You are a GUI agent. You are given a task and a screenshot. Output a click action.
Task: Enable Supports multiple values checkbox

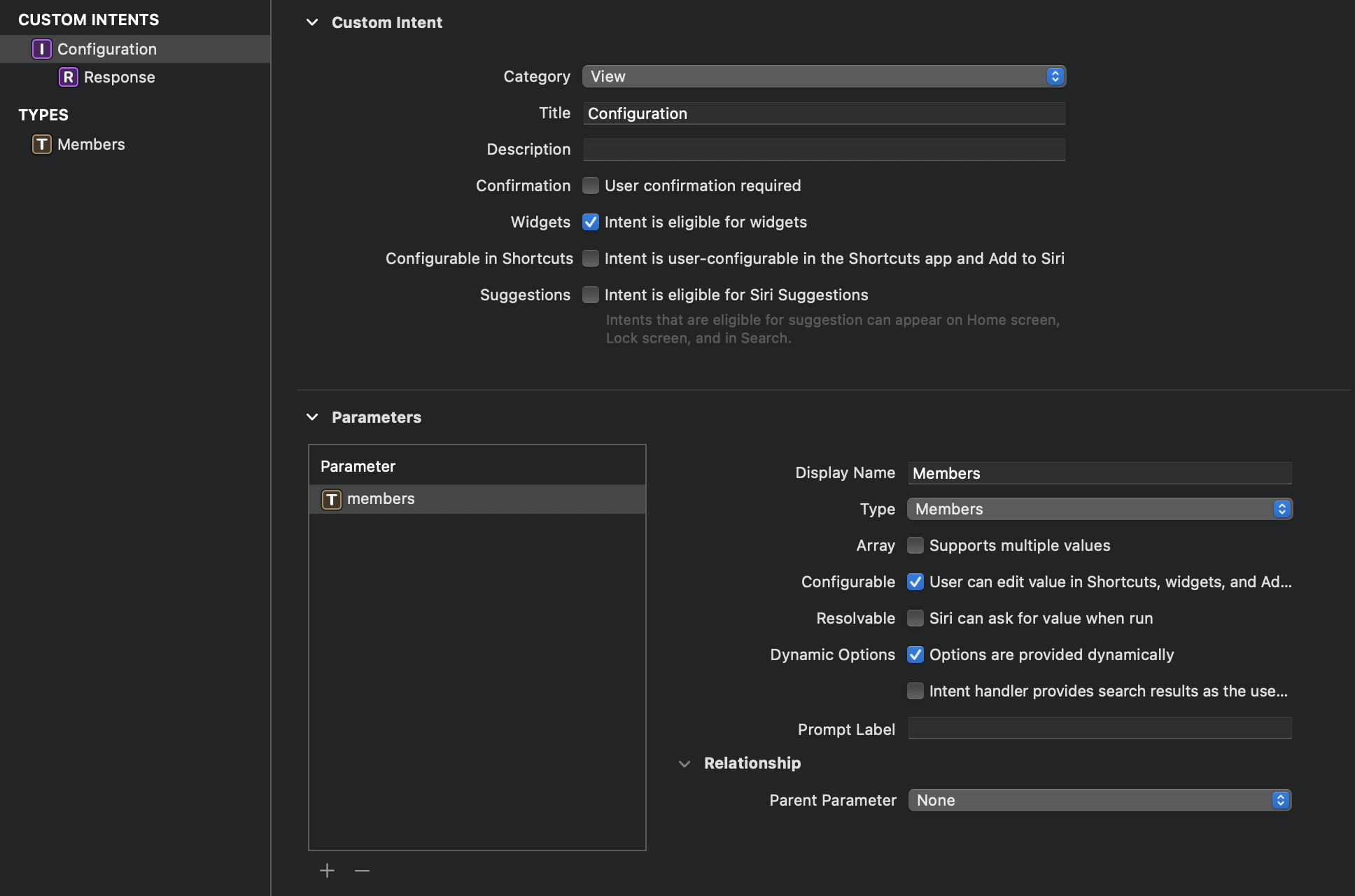915,545
